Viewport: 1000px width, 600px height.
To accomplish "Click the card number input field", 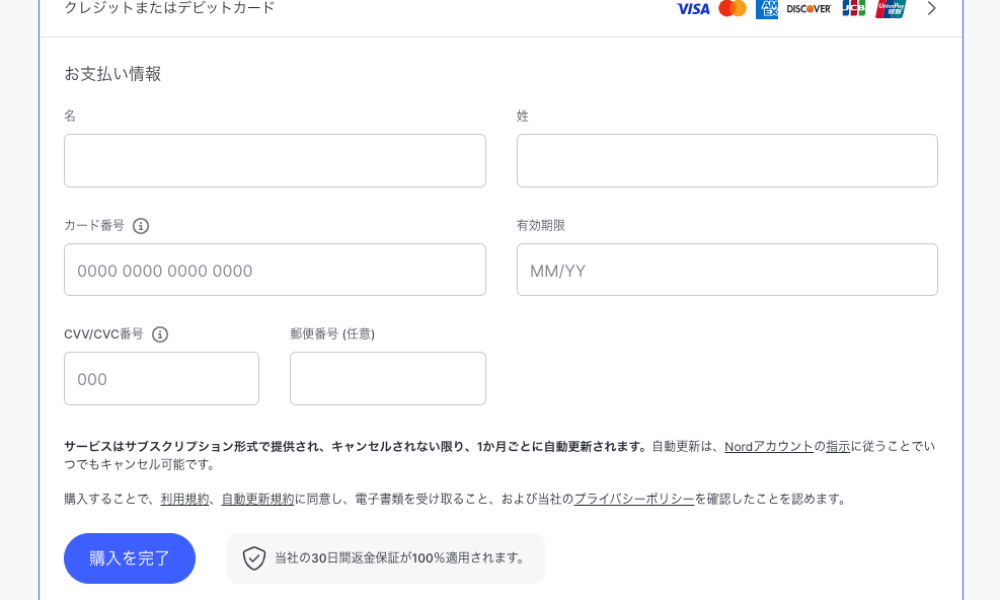I will pos(275,270).
